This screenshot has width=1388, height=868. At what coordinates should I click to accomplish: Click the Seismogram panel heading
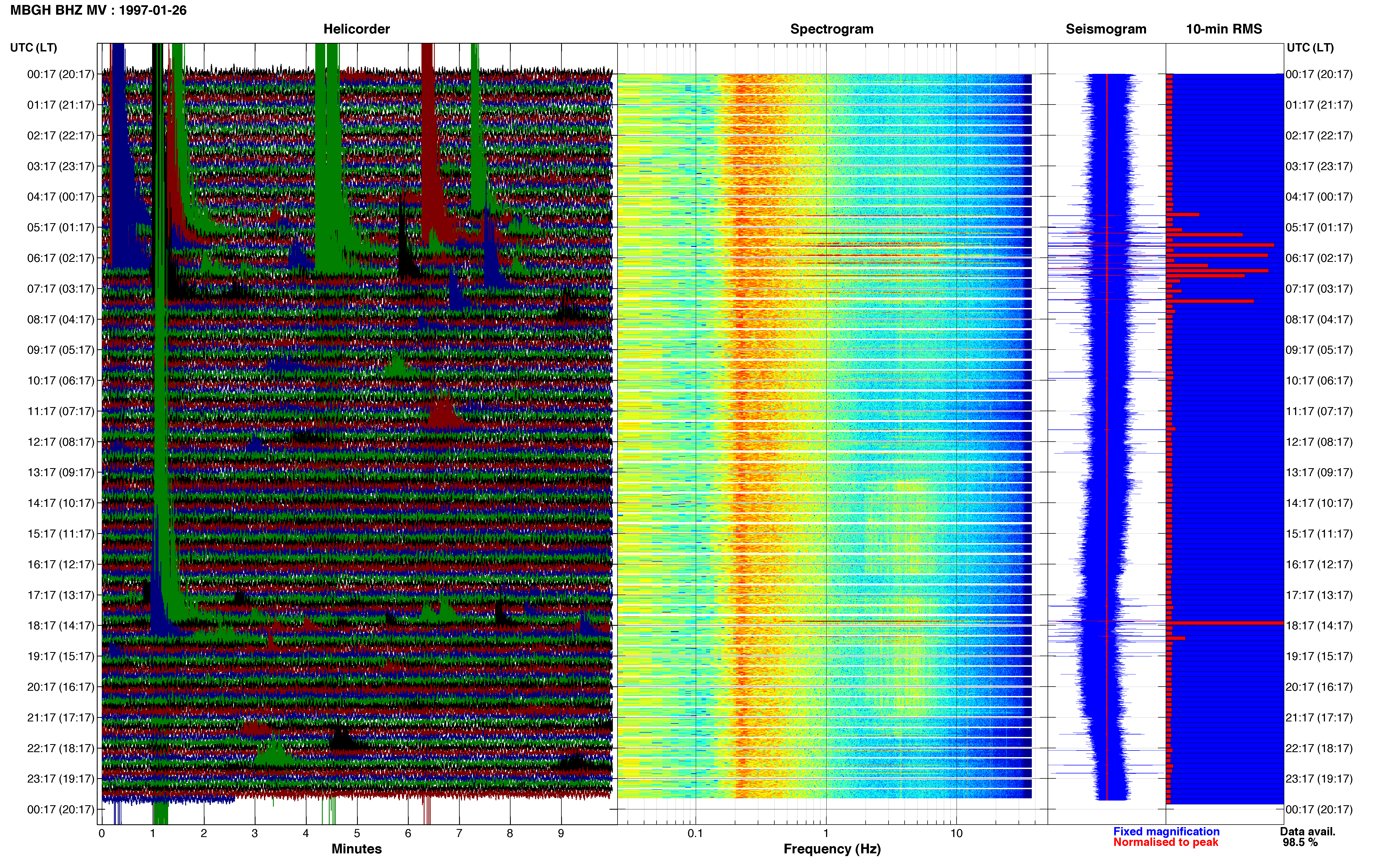(x=1106, y=29)
